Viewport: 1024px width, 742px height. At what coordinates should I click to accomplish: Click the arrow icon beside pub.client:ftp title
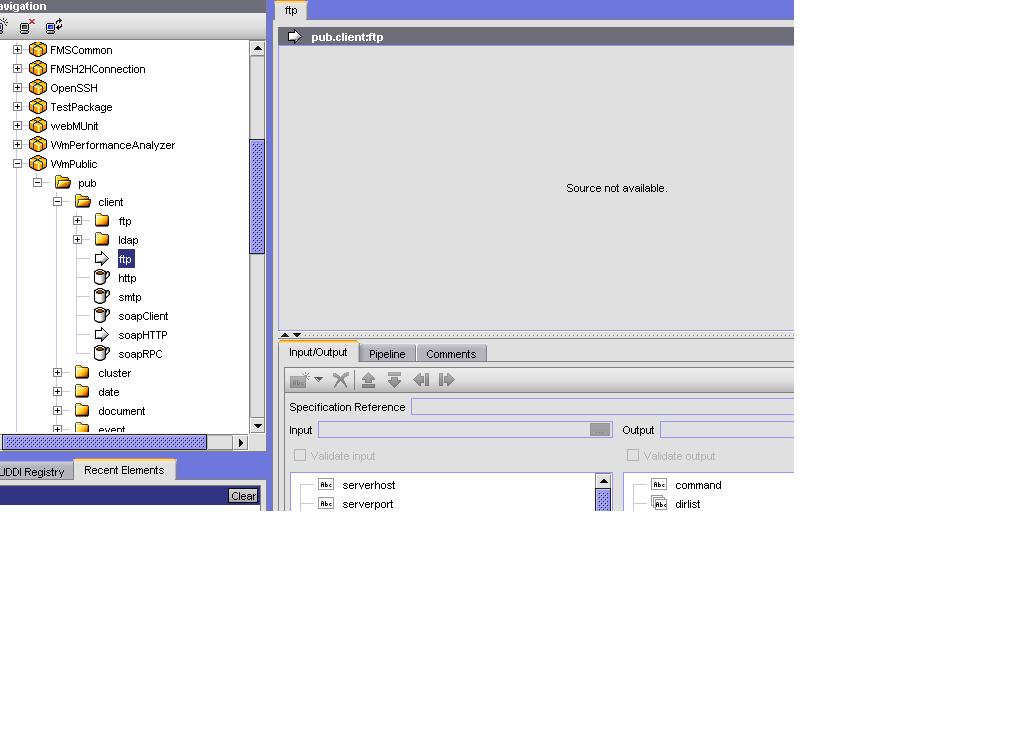pos(295,37)
